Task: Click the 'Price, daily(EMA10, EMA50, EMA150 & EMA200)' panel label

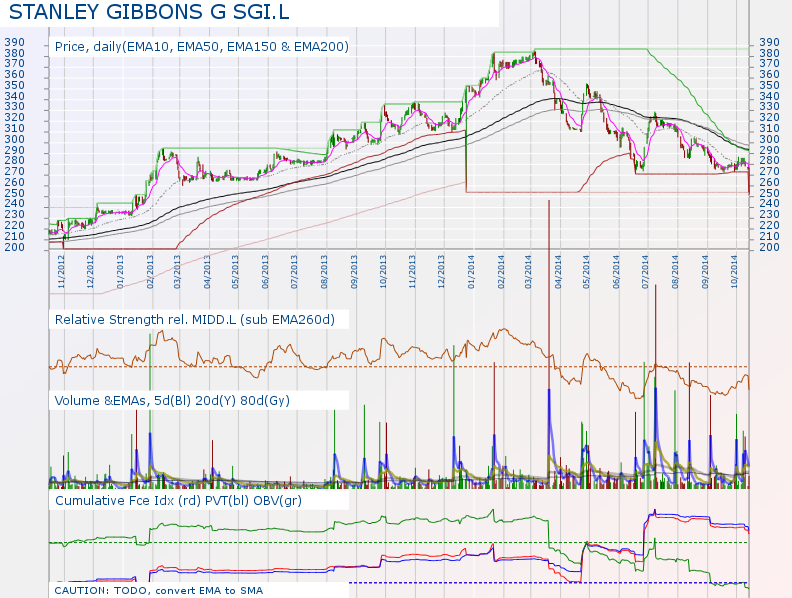Action: pyautogui.click(x=202, y=47)
